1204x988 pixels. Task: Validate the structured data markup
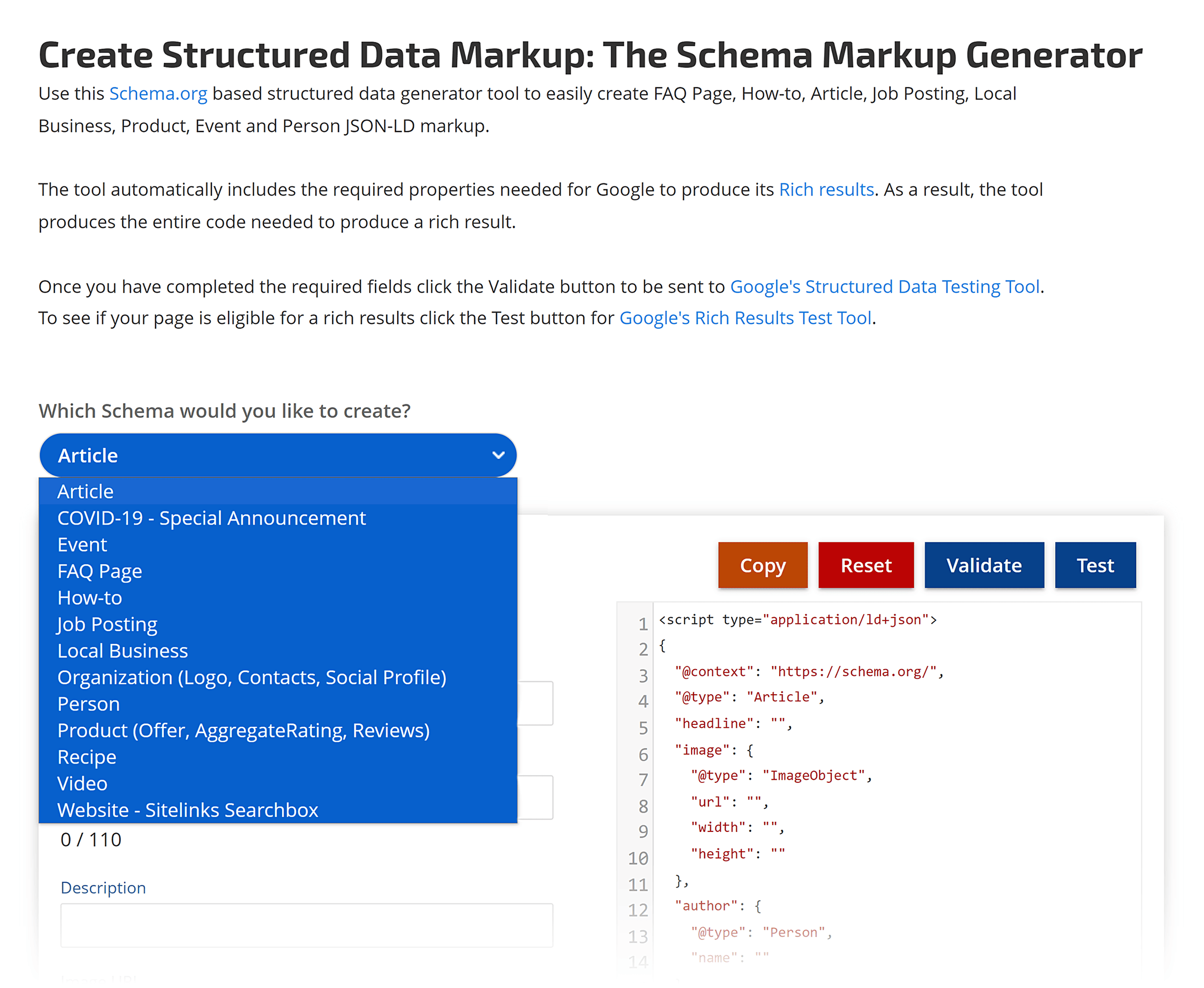984,565
